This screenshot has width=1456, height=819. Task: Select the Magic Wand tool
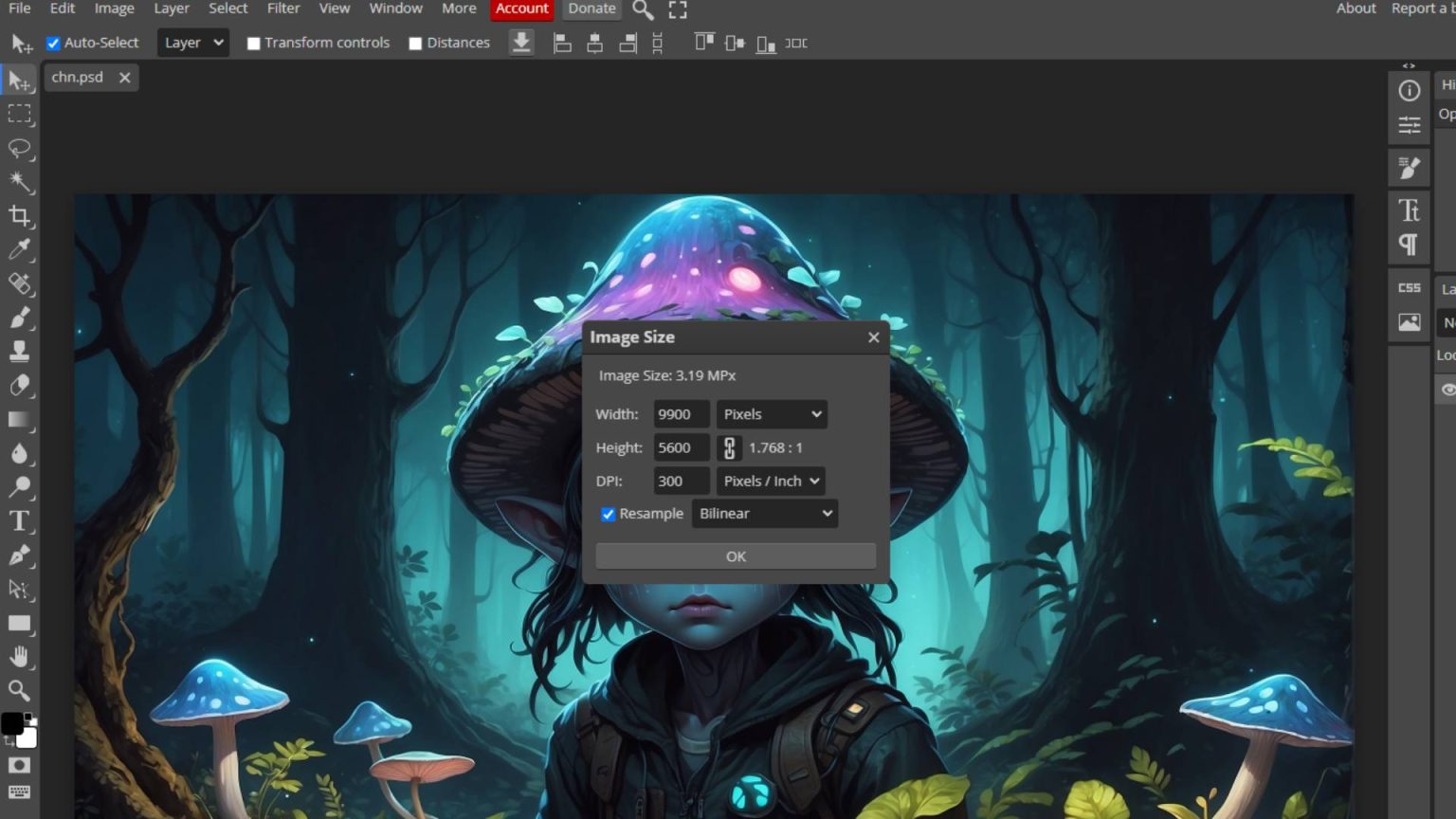point(19,182)
